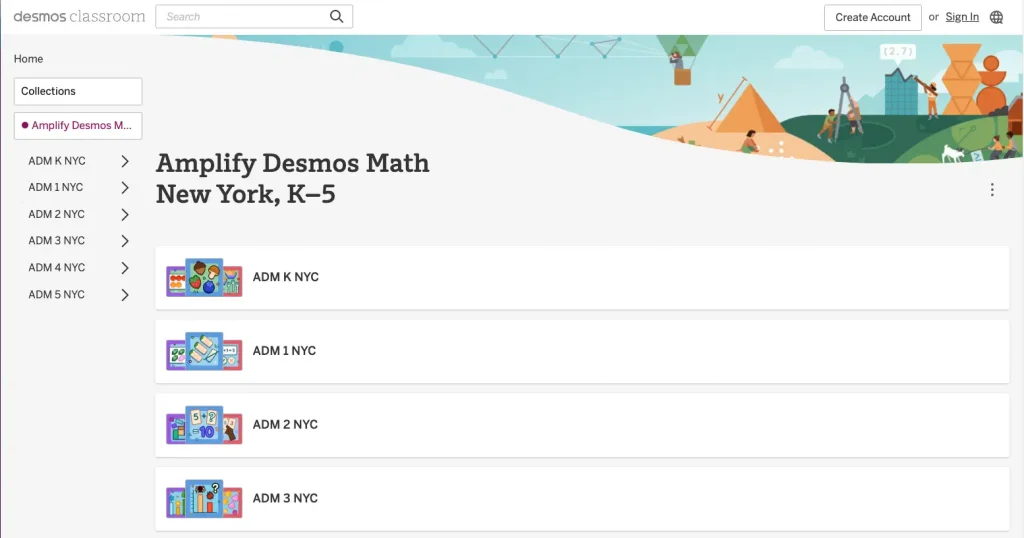Expand ADM 5 NYC chevron in sidebar

click(125, 295)
